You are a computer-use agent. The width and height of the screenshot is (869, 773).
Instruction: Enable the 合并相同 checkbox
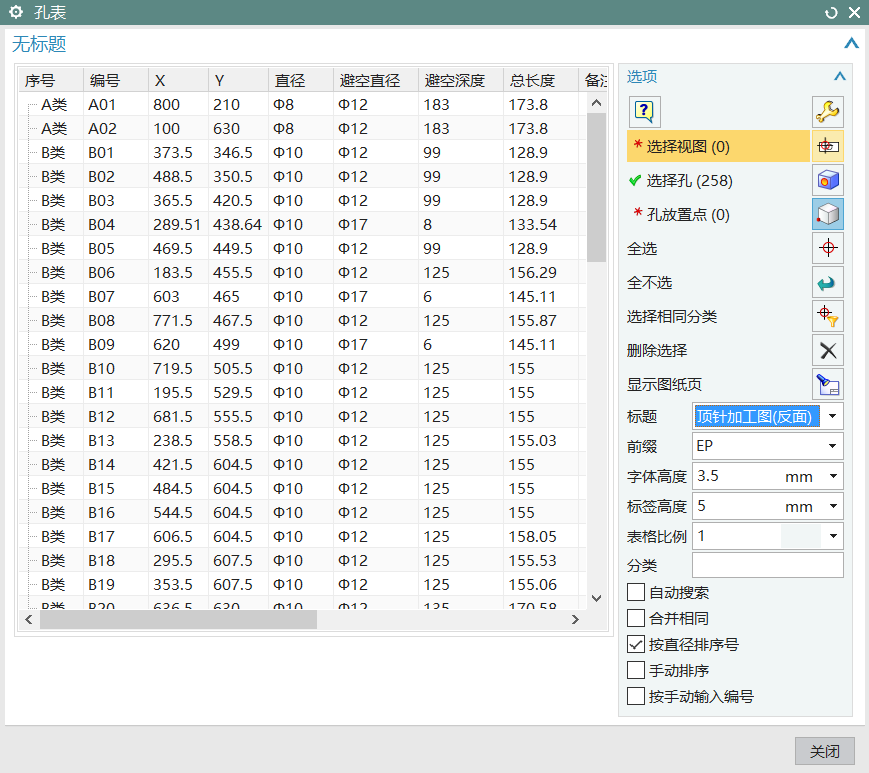[636, 618]
